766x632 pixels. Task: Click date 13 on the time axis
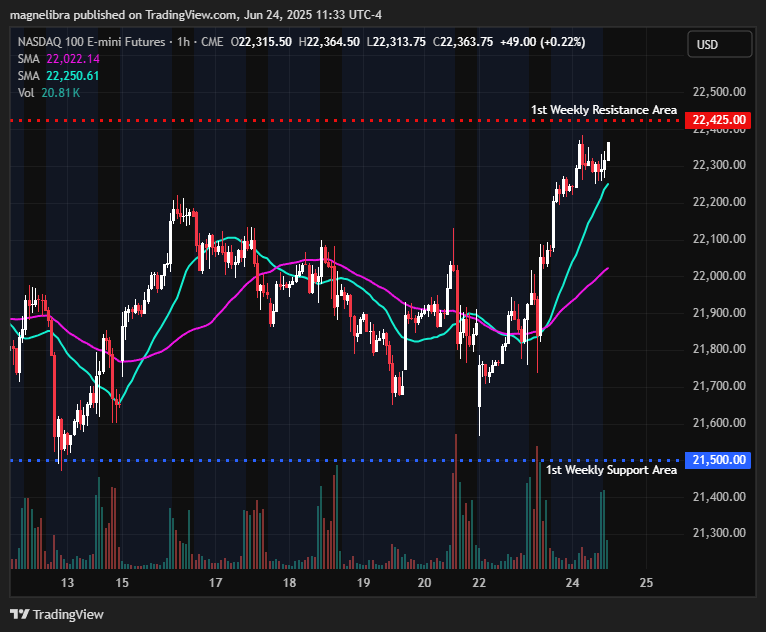pyautogui.click(x=67, y=583)
